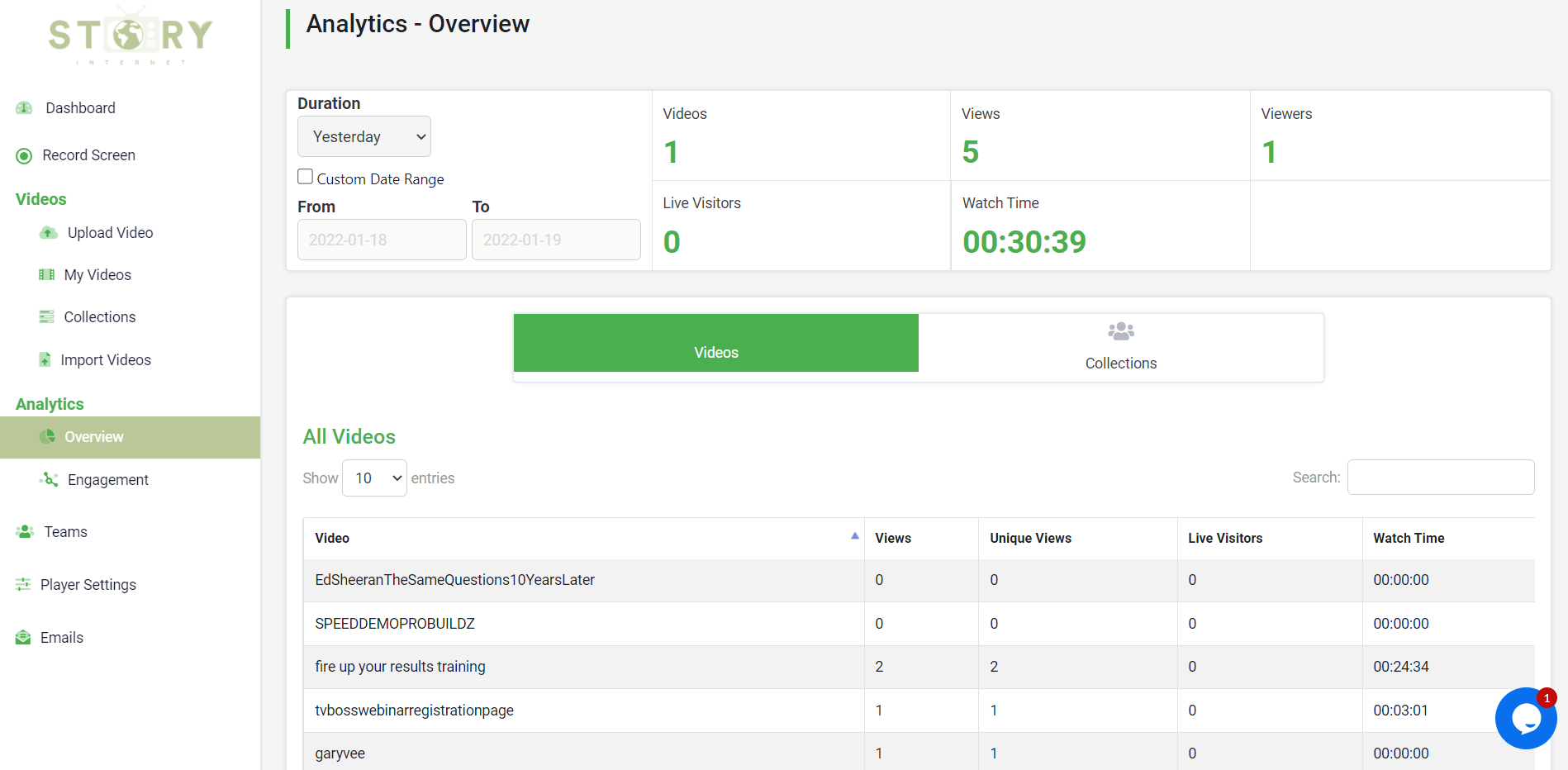
Task: Click the Record Screen circle icon
Action: tap(25, 155)
